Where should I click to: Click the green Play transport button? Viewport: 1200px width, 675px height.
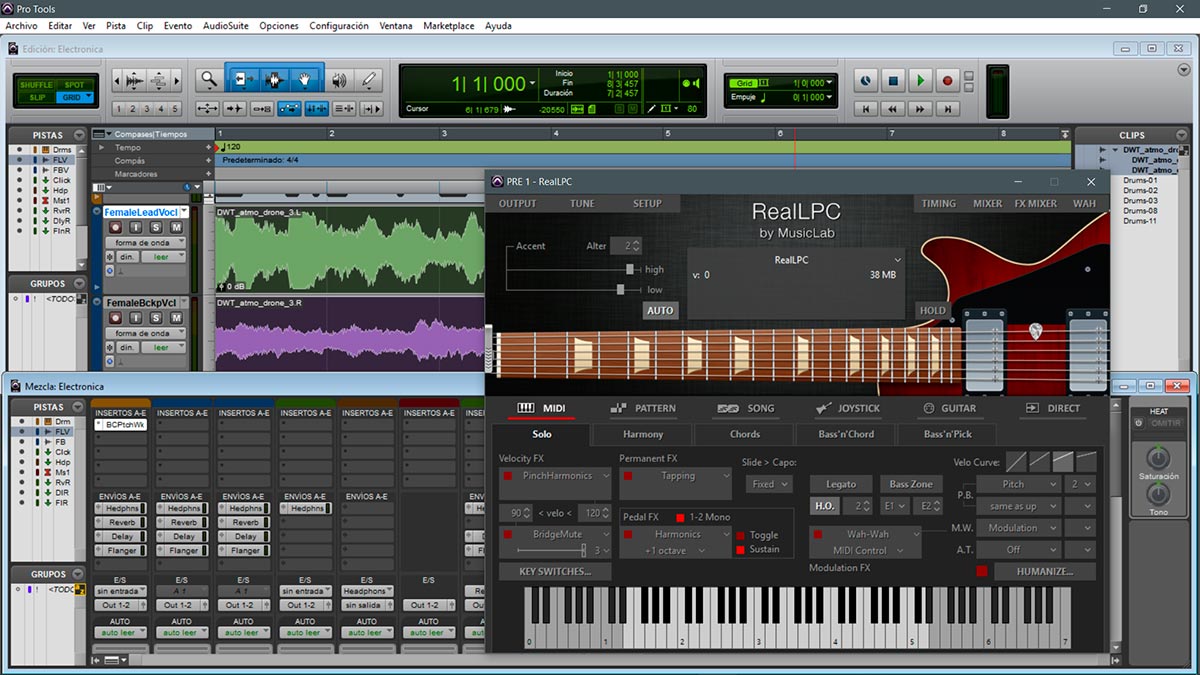920,80
